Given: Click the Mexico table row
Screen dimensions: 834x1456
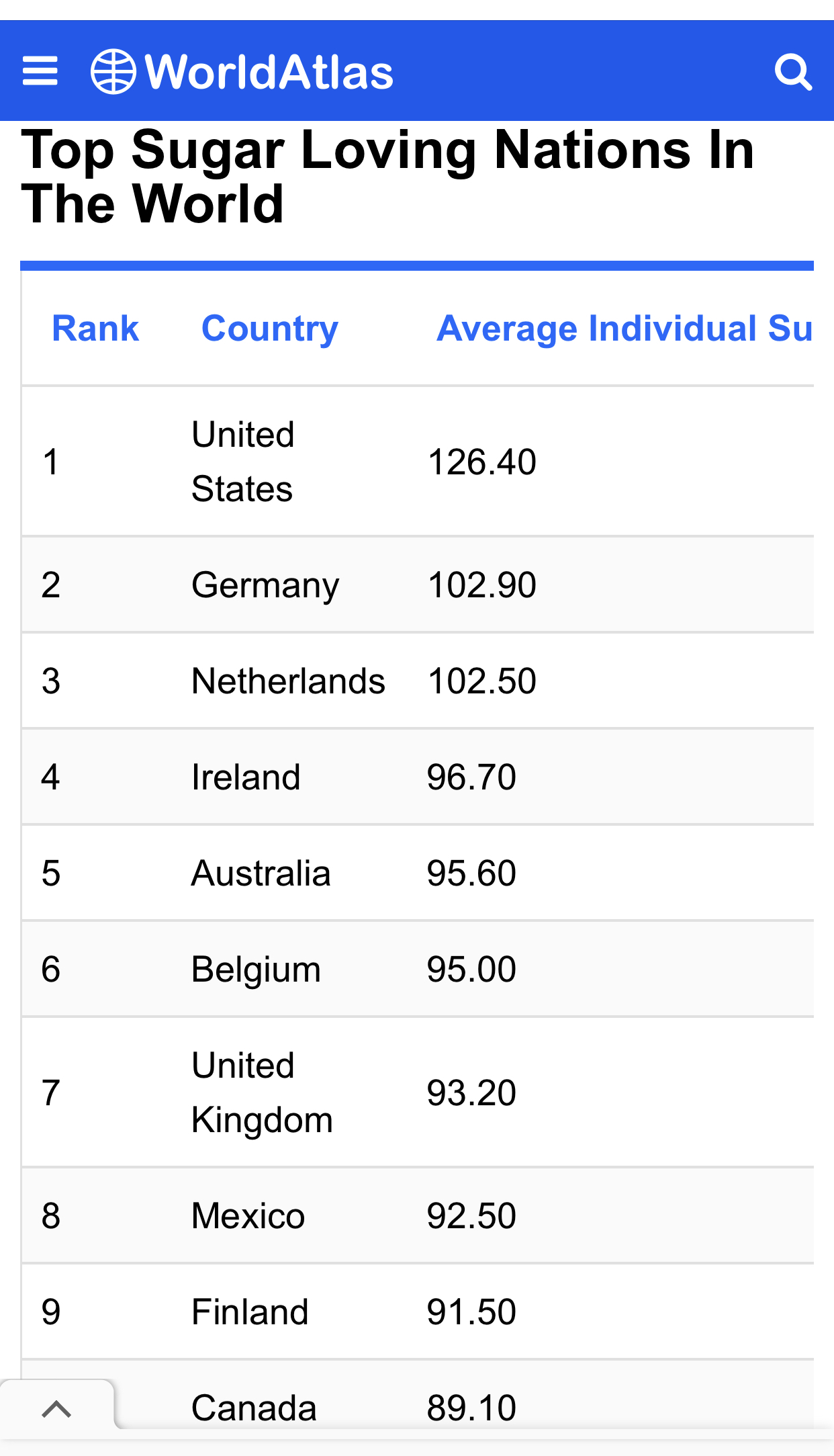Looking at the screenshot, I should [418, 1216].
